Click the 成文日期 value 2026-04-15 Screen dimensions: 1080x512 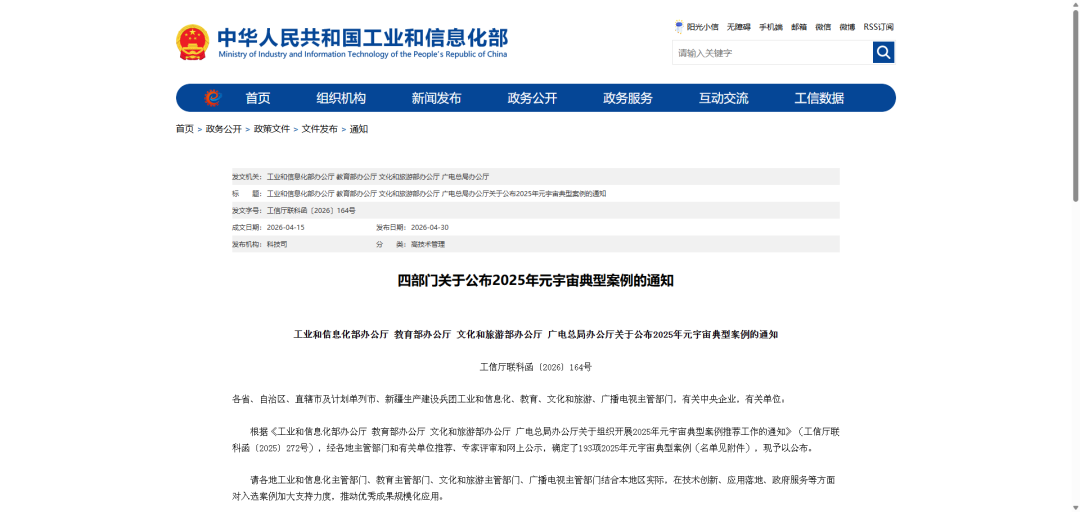coord(285,227)
